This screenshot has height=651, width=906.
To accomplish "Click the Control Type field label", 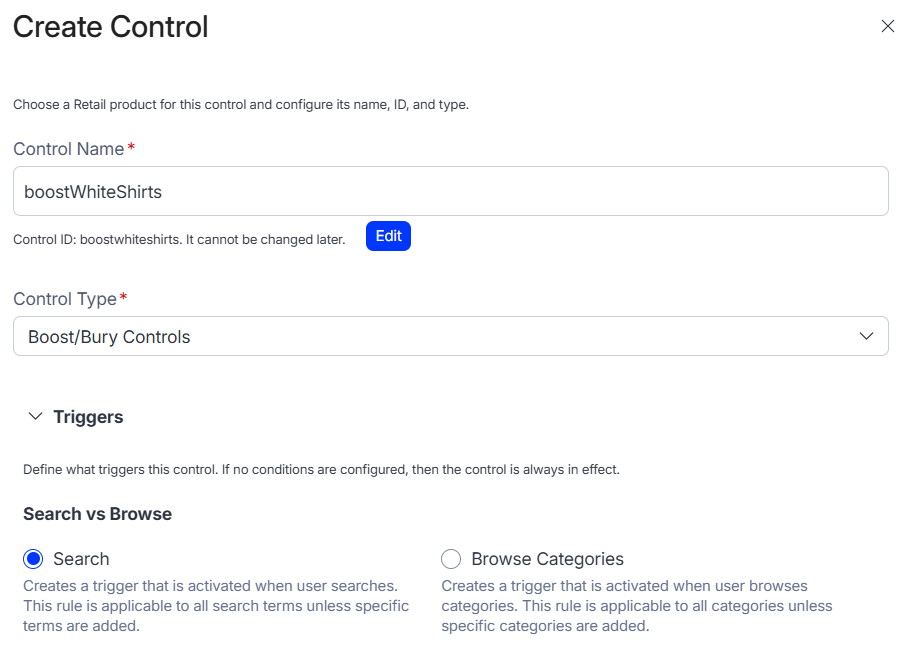I will coord(65,299).
